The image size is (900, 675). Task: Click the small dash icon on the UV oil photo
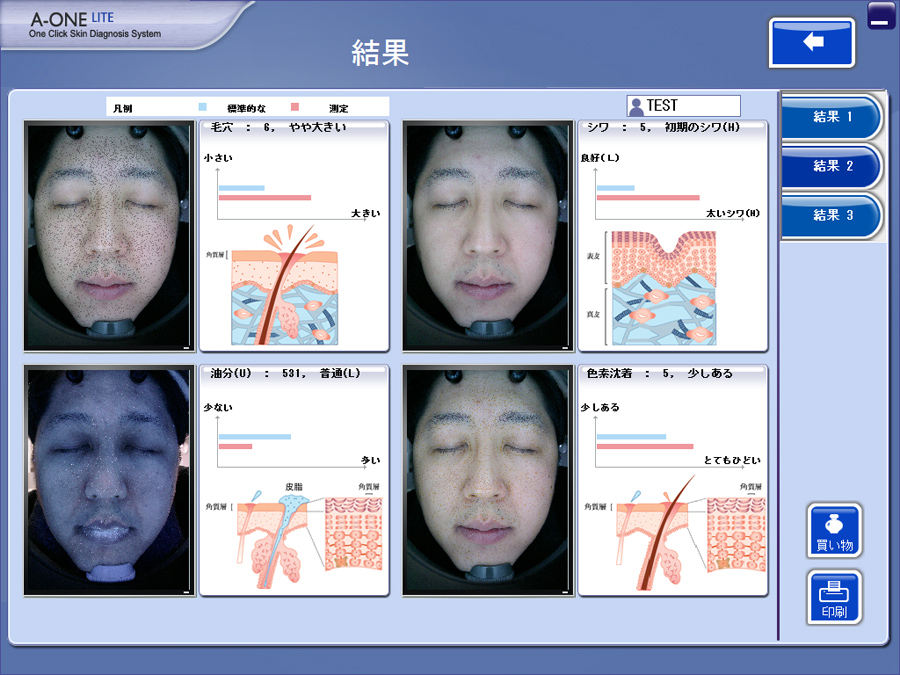point(186,591)
